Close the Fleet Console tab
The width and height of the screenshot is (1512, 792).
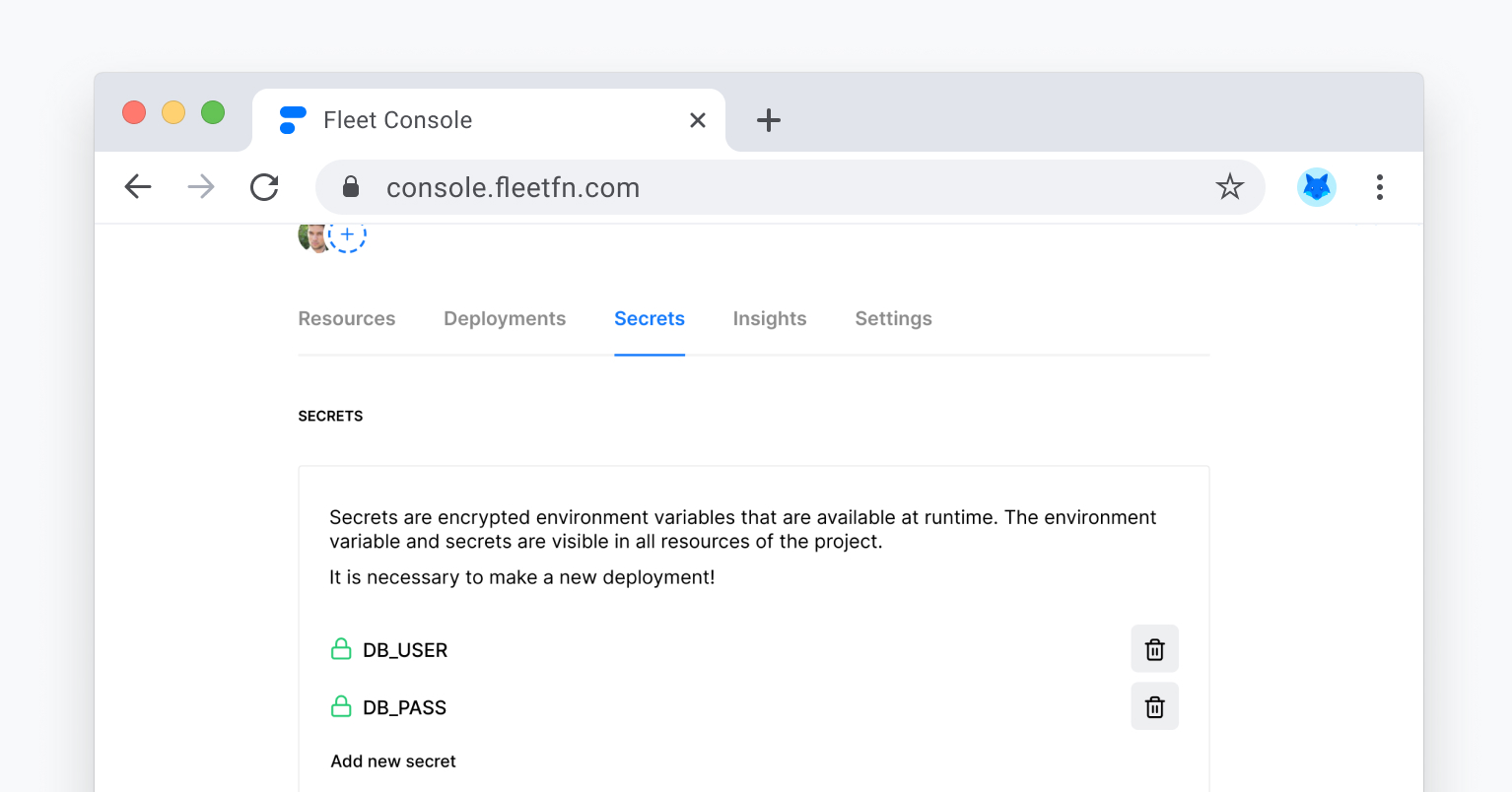pos(698,120)
